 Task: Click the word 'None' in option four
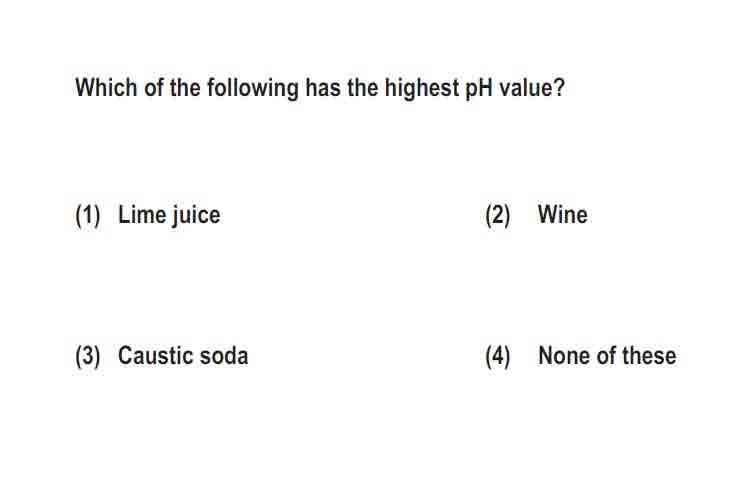pyautogui.click(x=564, y=356)
